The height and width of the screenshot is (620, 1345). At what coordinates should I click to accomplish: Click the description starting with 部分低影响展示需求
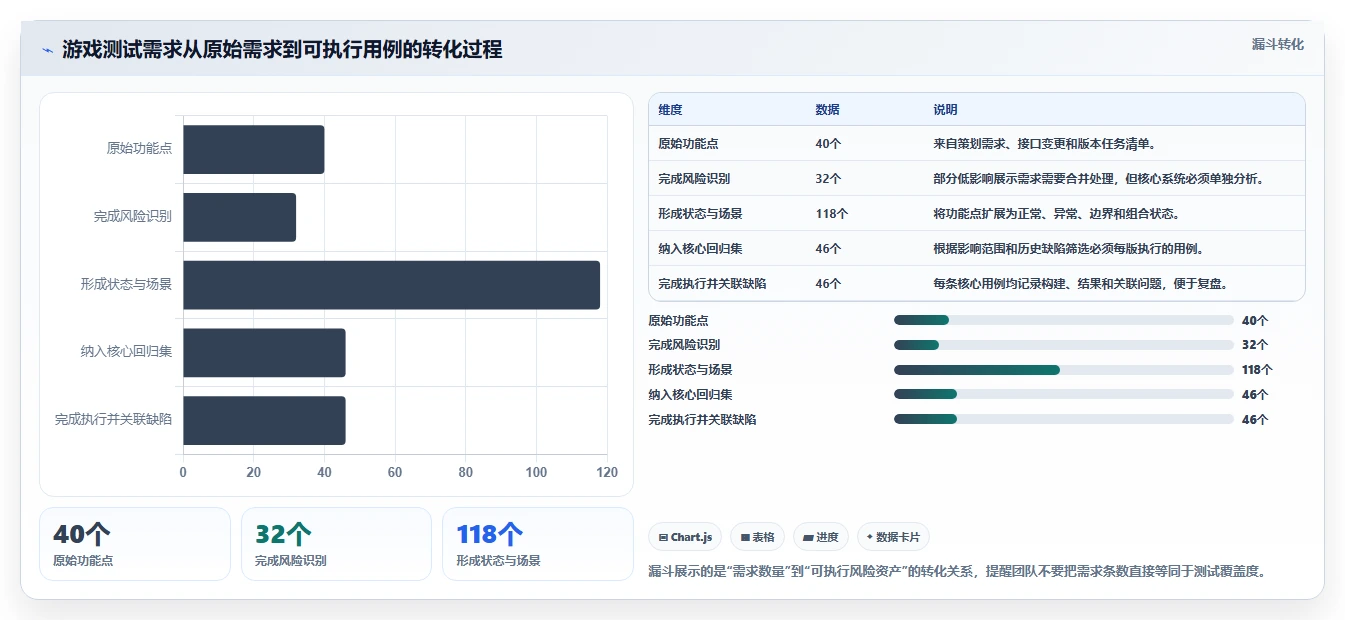[x=1102, y=179]
